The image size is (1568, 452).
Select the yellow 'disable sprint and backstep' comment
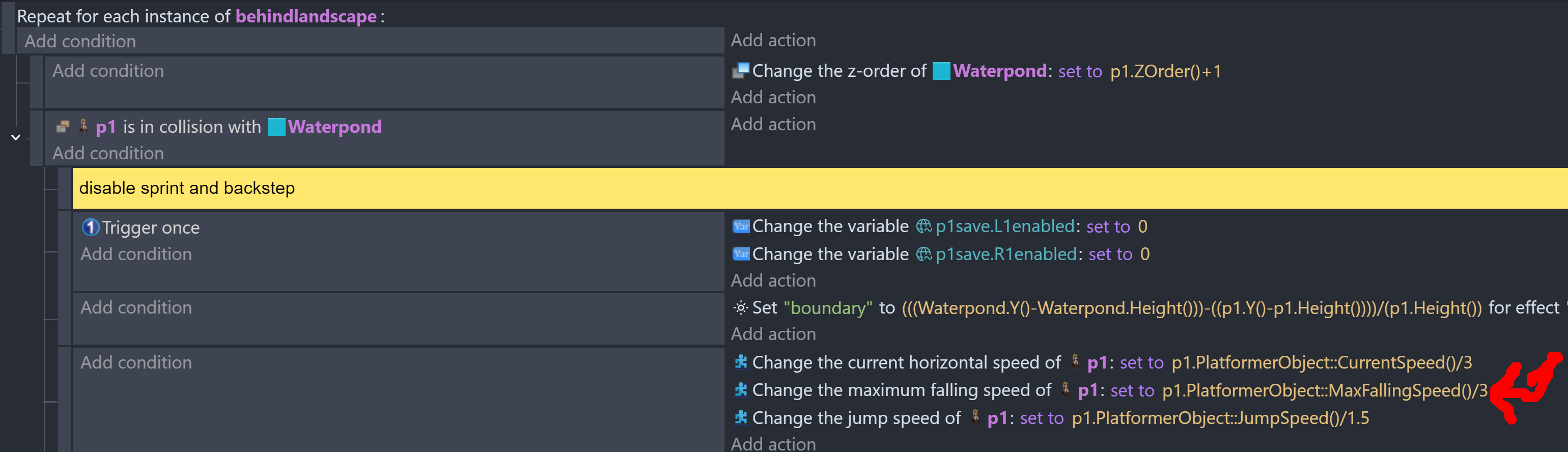click(820, 188)
